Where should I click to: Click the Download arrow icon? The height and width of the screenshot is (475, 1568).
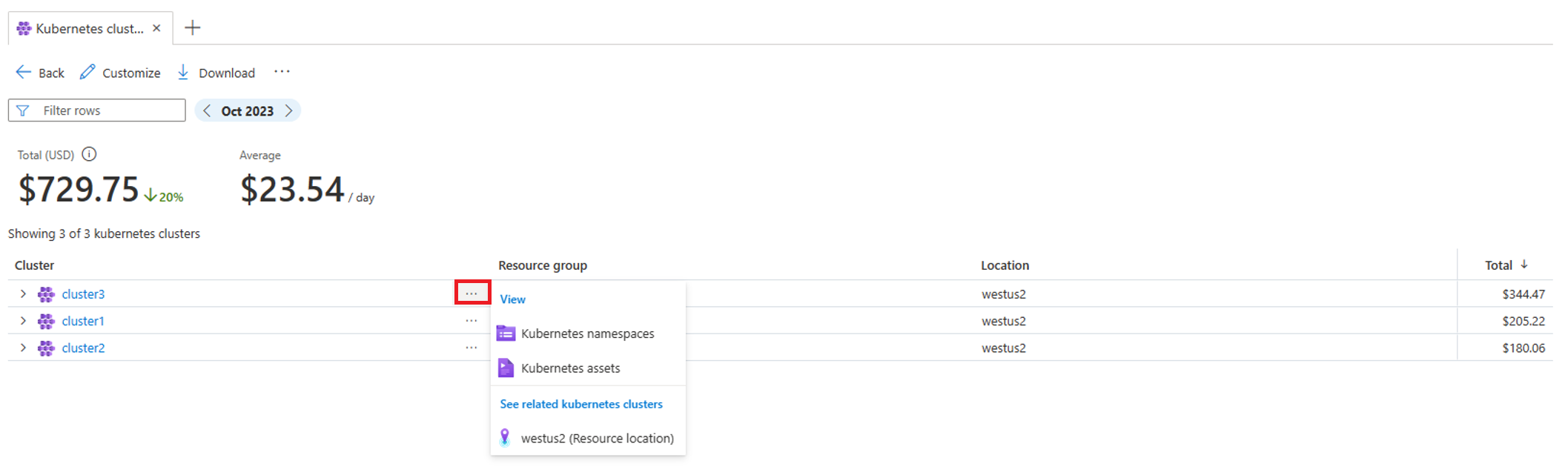183,72
